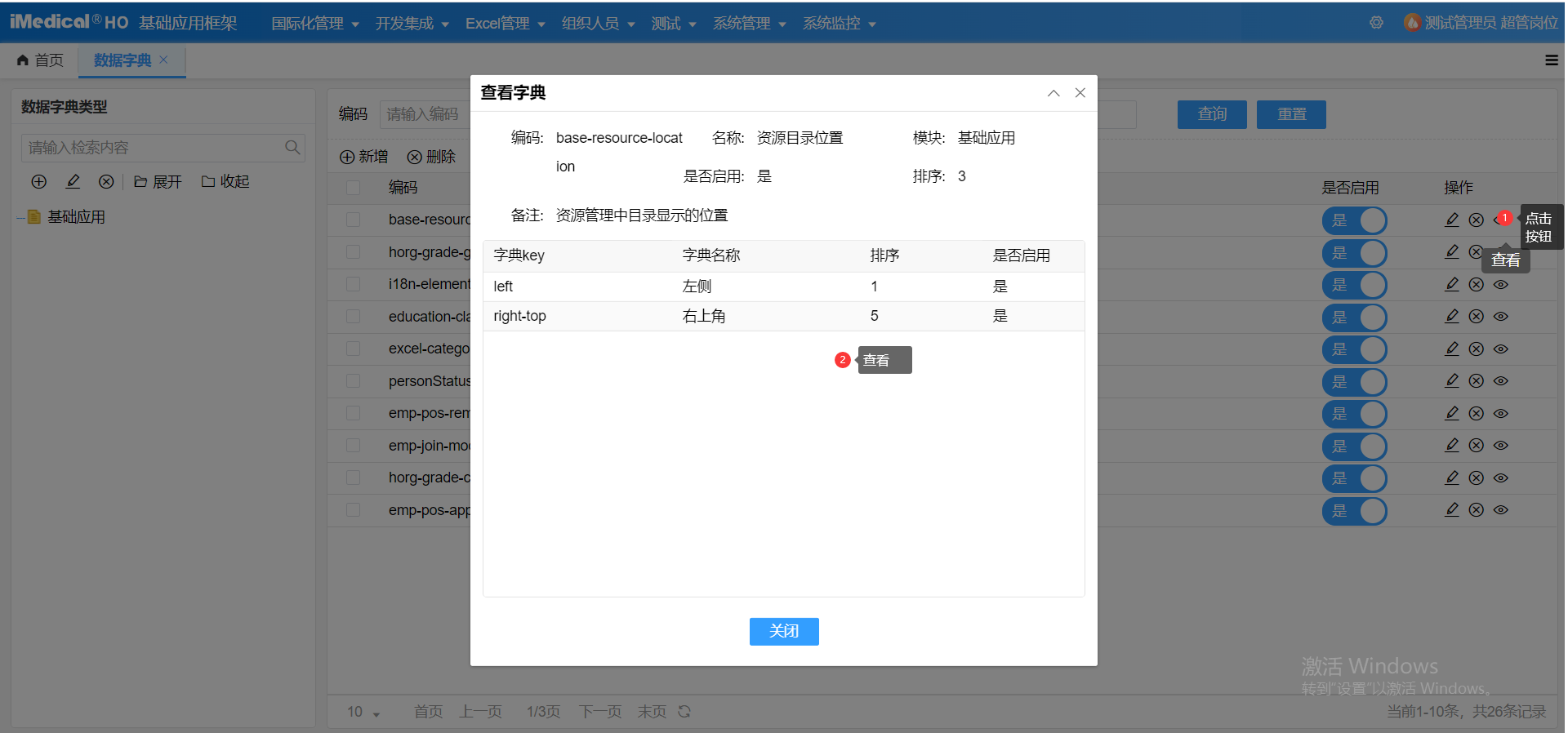1568x733 pixels.
Task: Edit the emp-pos-rem row
Action: coord(1452,413)
